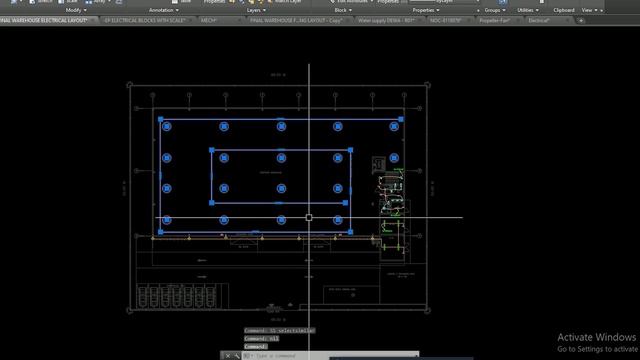Open the Layer Properties manager
640x360 pixels.
215,2
